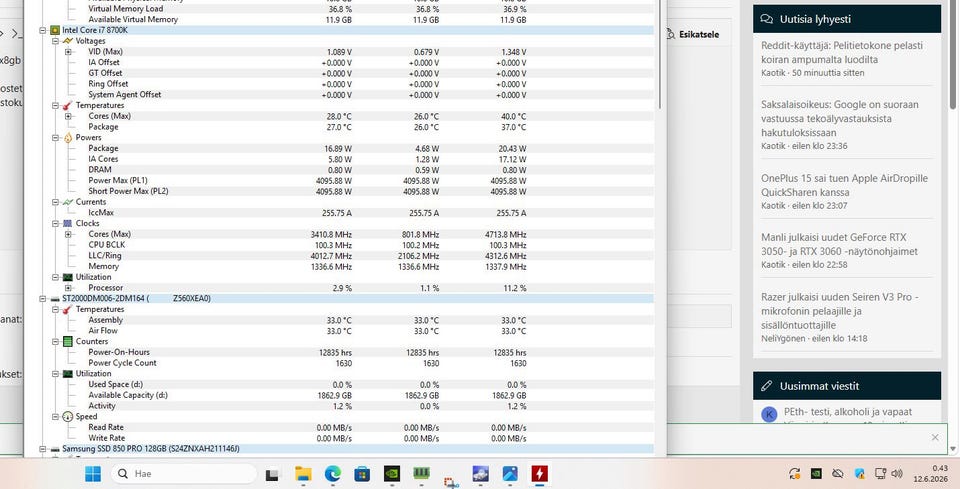Close the bottom banner with X
The height and width of the screenshot is (489, 960).
(935, 437)
